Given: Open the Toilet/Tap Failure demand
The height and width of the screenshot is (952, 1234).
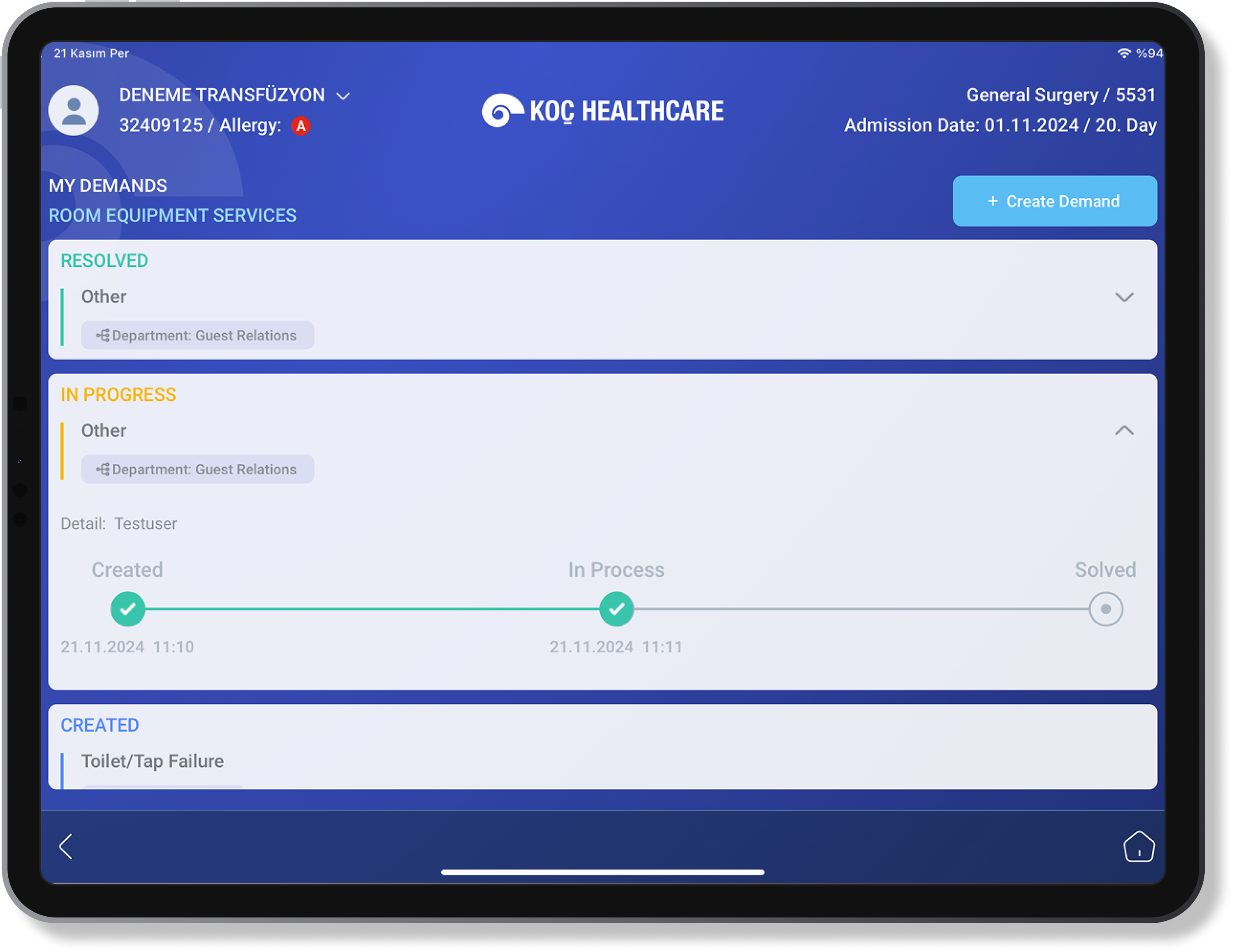Looking at the screenshot, I should 153,761.
